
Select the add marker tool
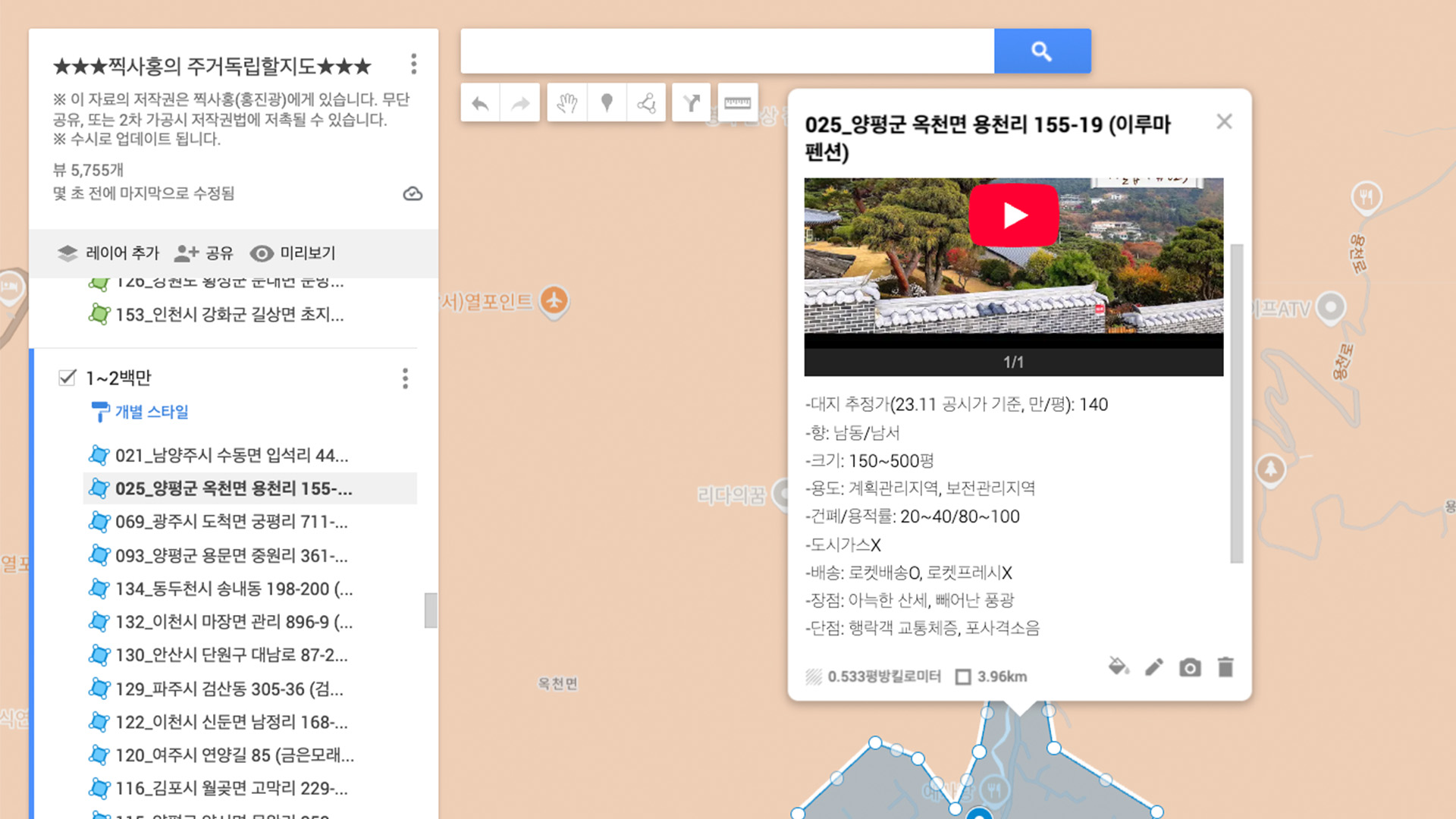(607, 103)
